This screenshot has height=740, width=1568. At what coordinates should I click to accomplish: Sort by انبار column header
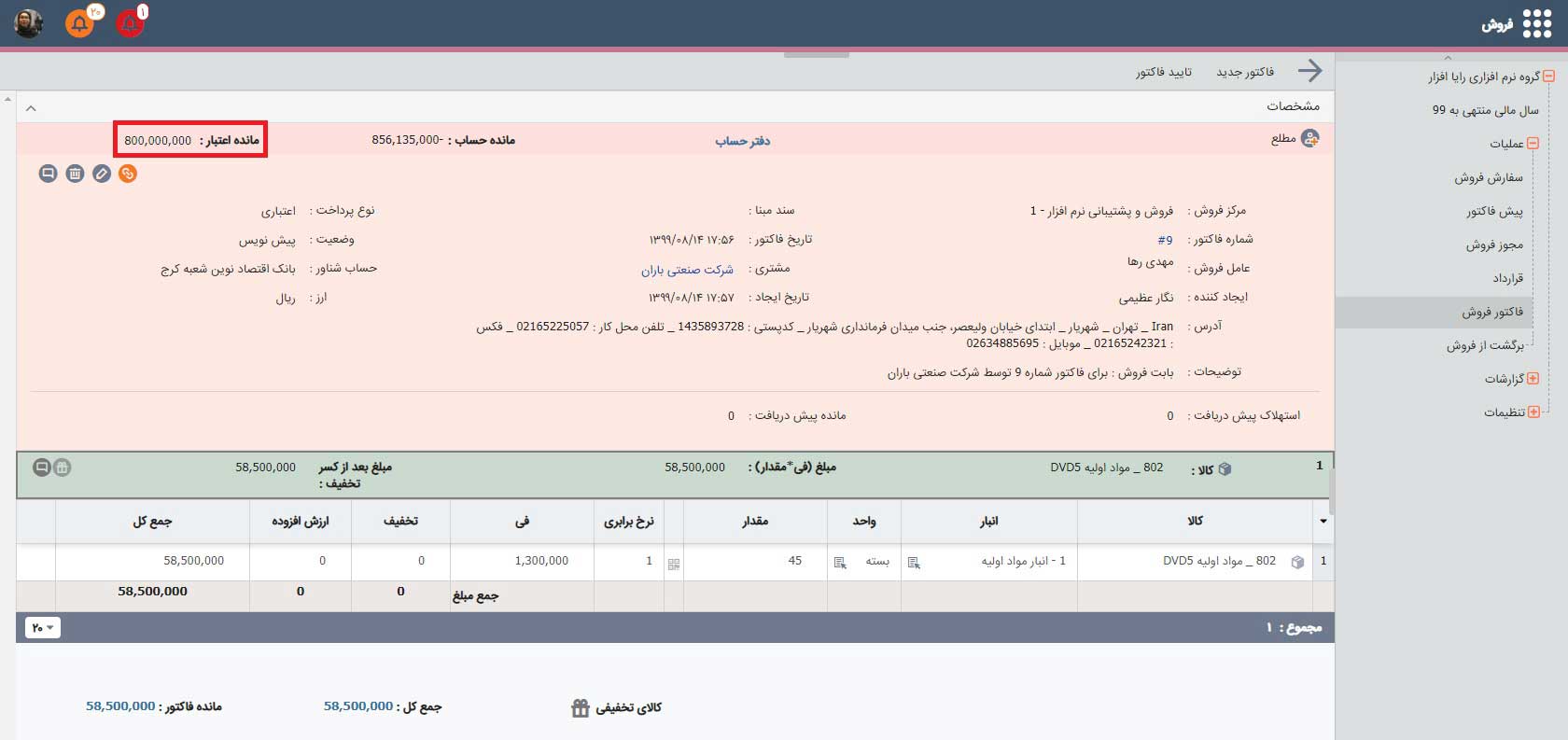[x=989, y=522]
